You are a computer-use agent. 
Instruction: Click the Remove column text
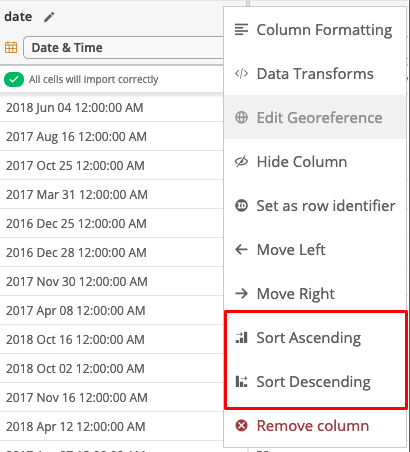coord(313,426)
